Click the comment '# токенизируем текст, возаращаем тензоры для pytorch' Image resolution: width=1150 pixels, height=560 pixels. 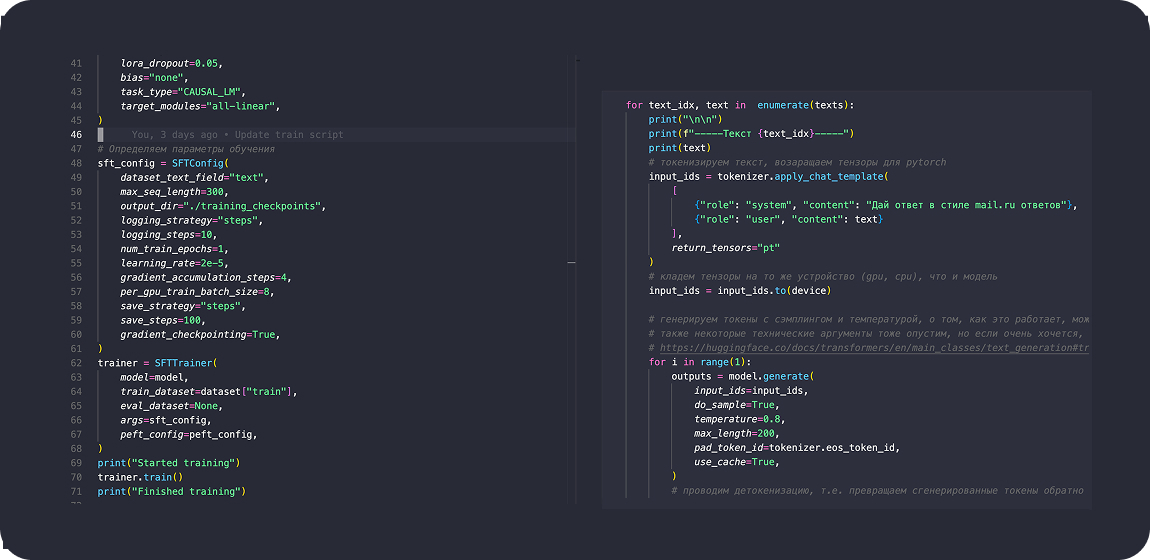[797, 162]
